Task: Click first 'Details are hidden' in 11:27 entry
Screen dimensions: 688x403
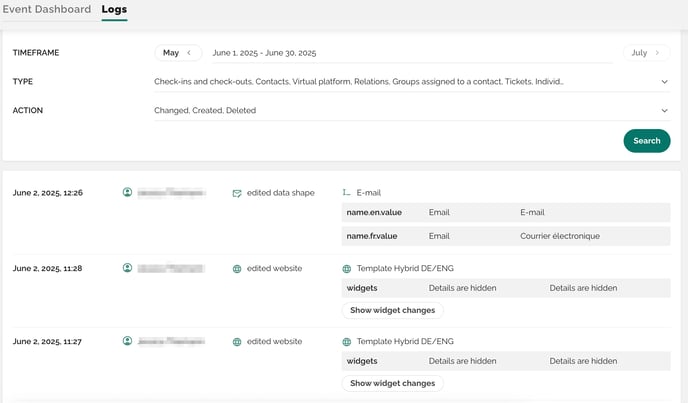Action: coord(462,361)
